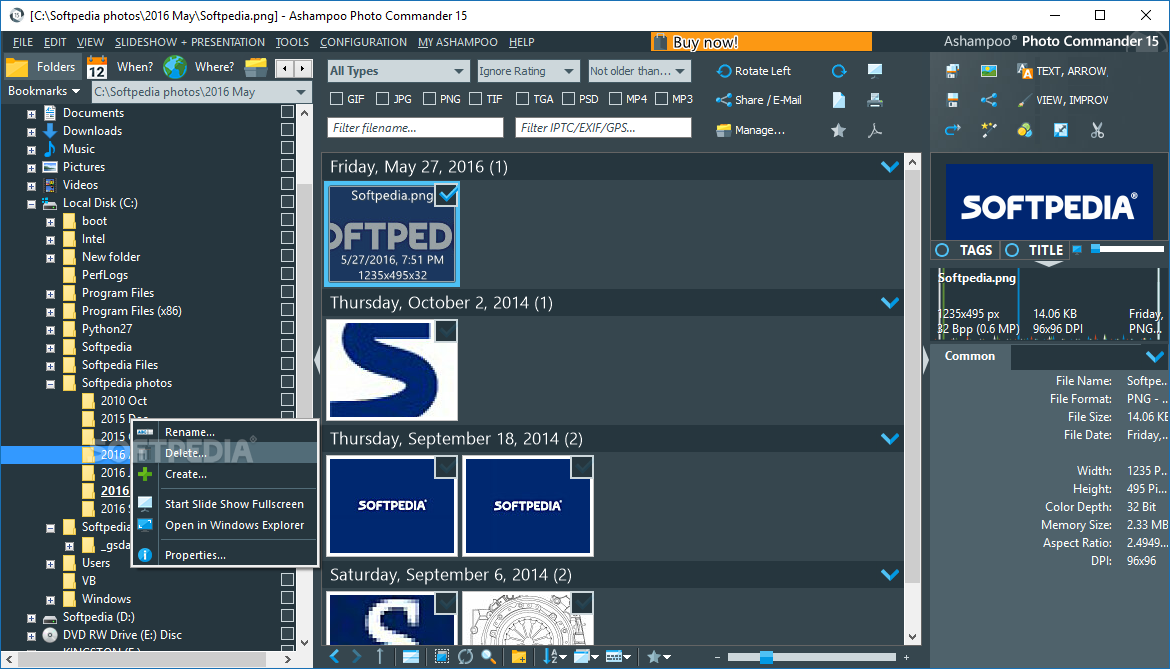The width and height of the screenshot is (1170, 669).
Task: Click the magic wand optimize icon
Action: tap(989, 131)
